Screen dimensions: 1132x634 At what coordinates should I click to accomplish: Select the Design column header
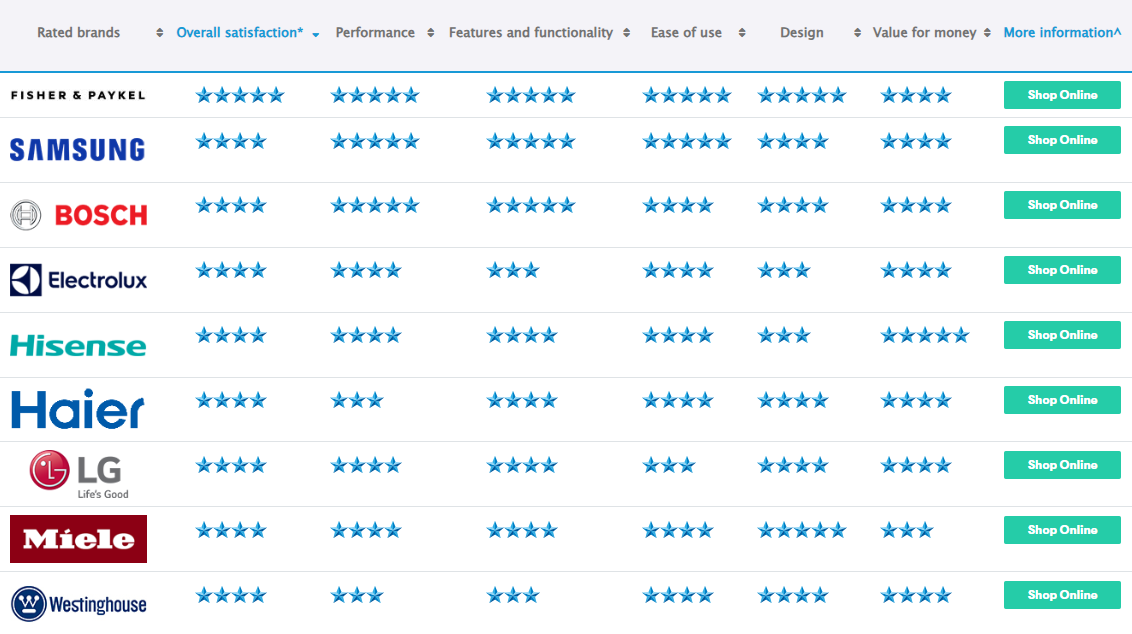(802, 32)
